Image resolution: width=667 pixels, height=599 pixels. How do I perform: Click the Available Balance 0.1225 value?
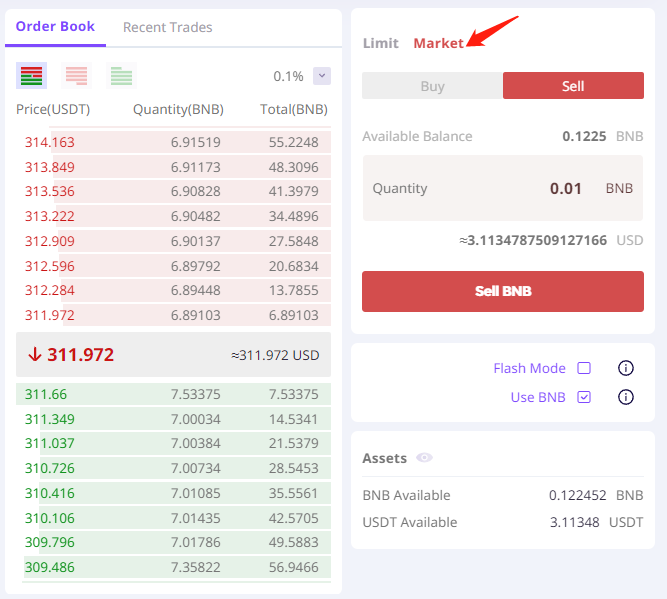[x=584, y=136]
